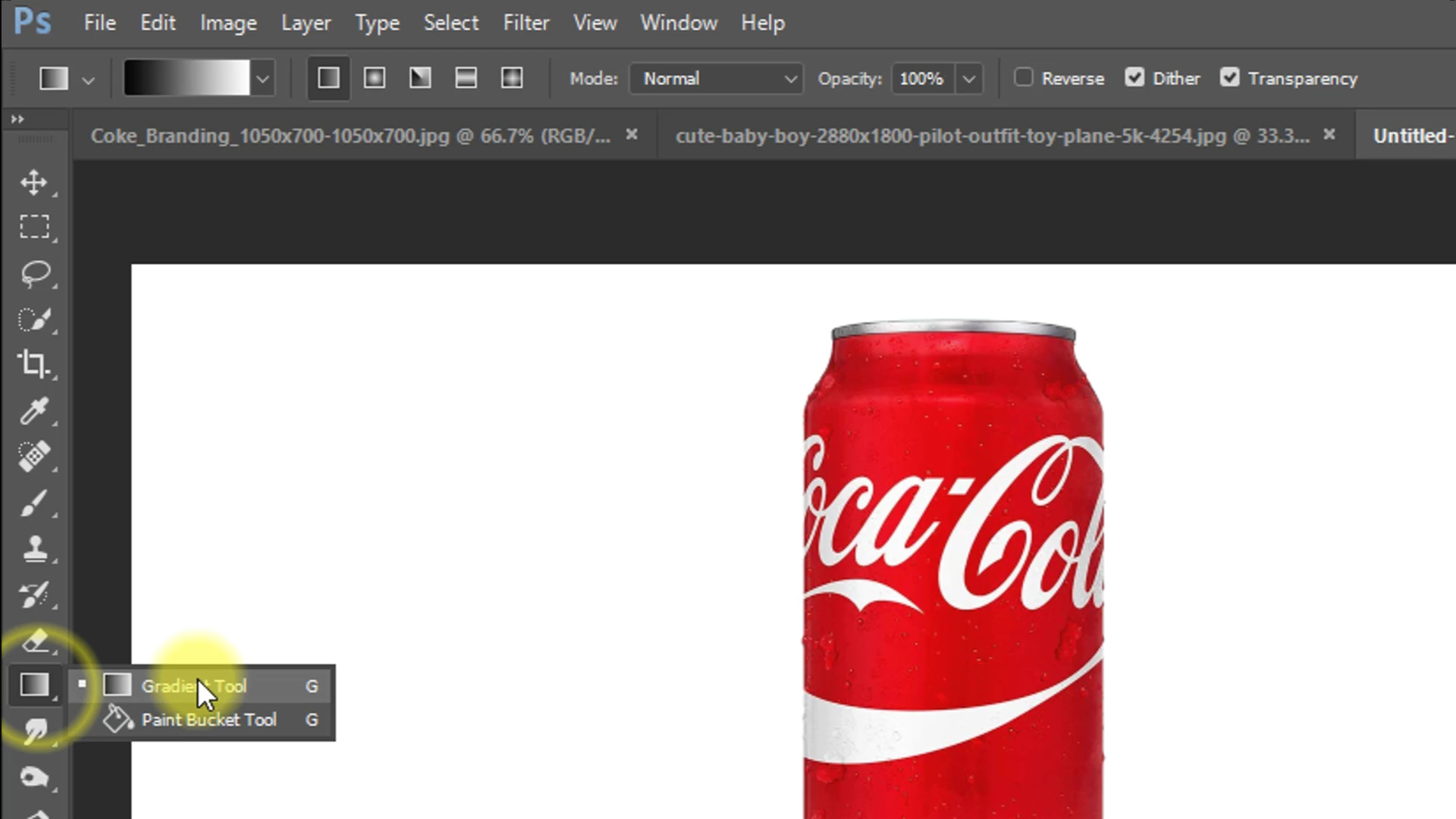Select the Brush tool
Viewport: 1456px width, 819px height.
(33, 503)
